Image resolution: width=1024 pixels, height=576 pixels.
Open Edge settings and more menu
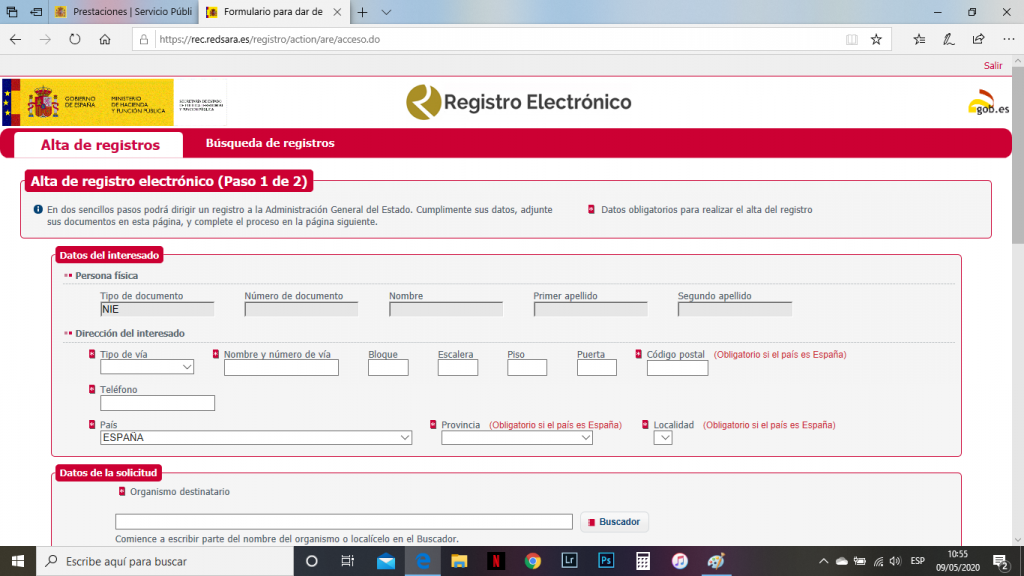[1007, 40]
